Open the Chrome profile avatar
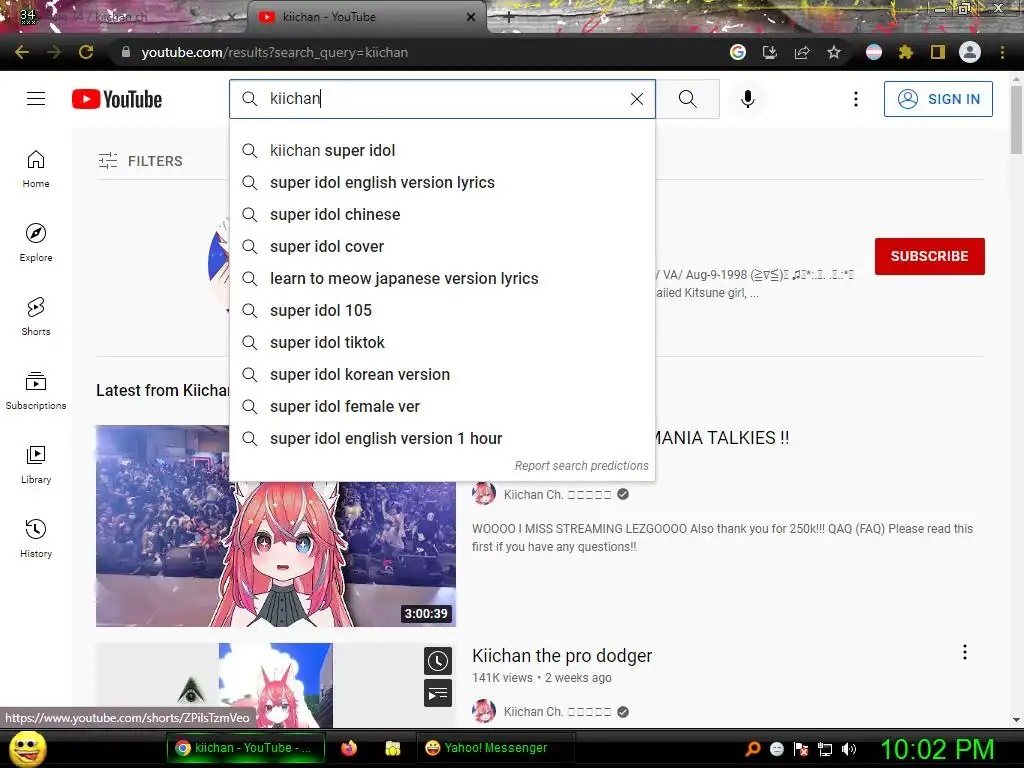Viewport: 1024px width, 768px height. [970, 52]
